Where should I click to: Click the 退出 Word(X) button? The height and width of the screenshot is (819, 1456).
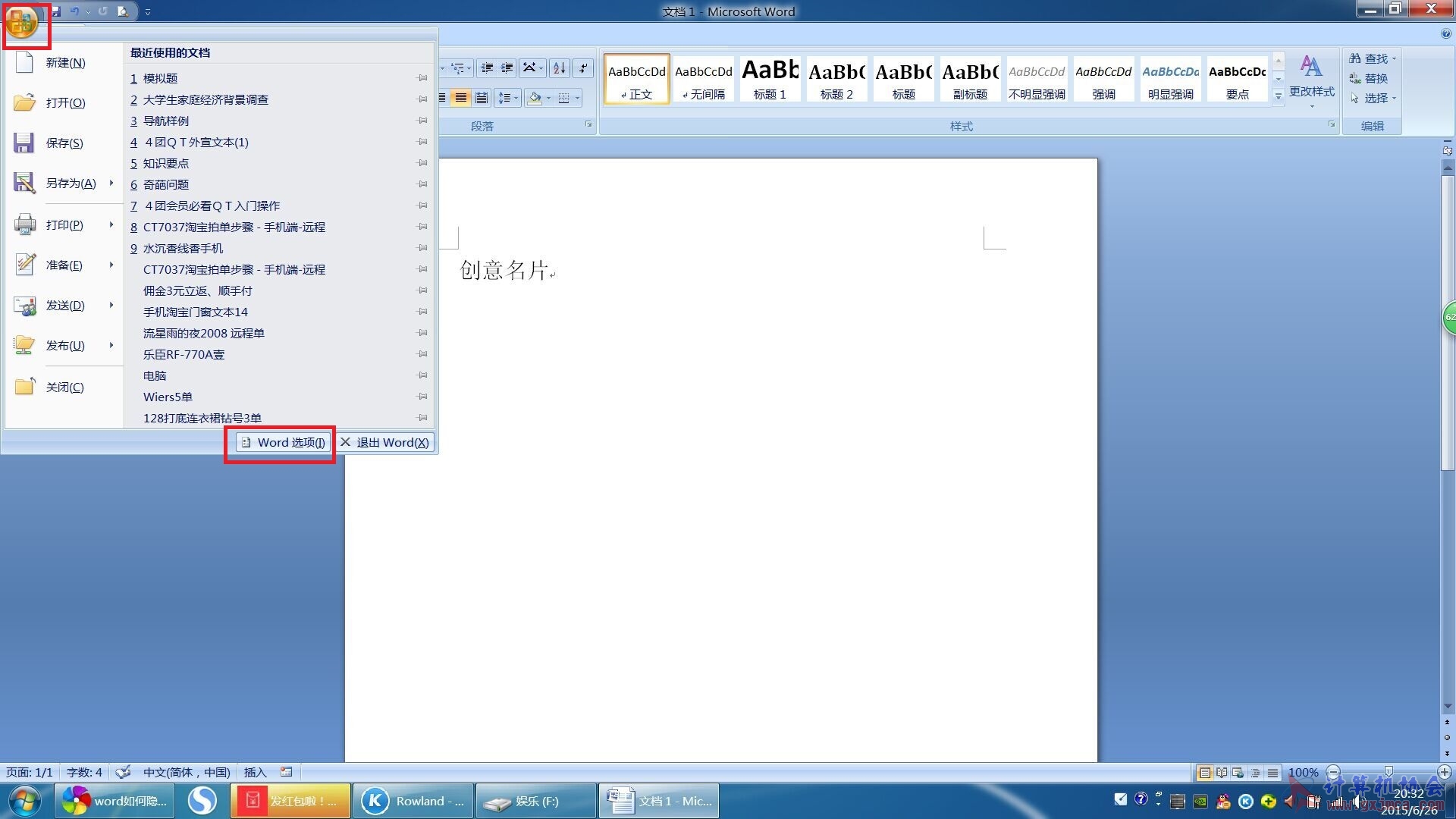[384, 443]
